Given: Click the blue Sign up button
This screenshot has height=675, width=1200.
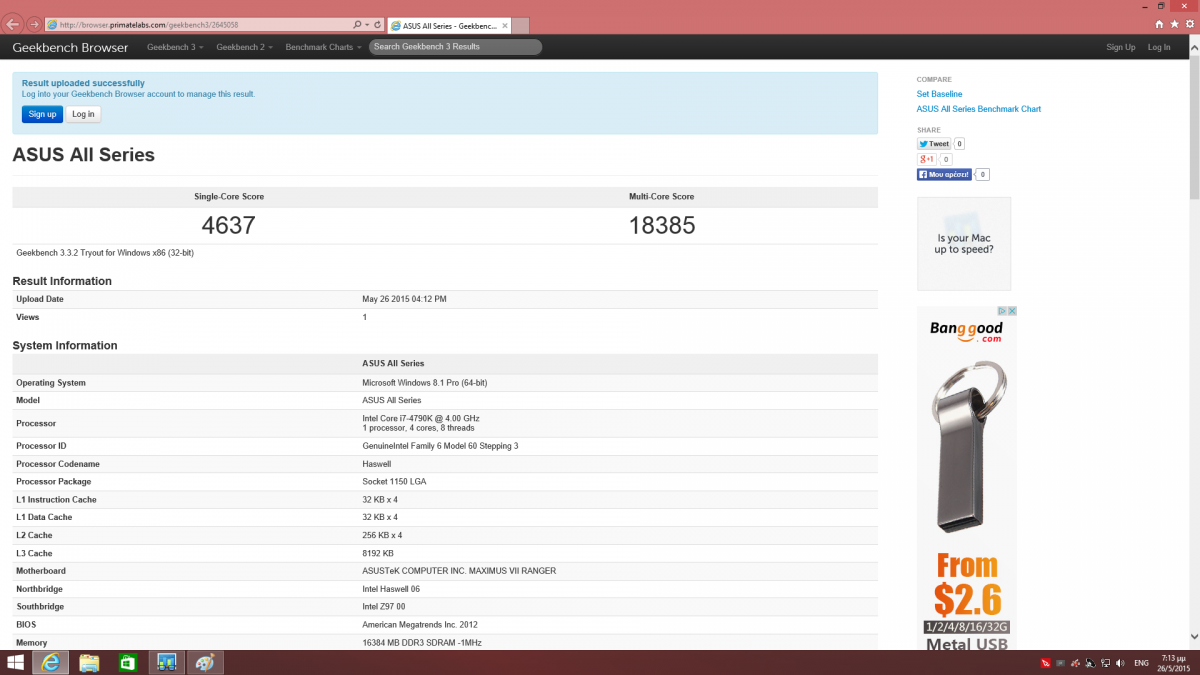Looking at the screenshot, I should [x=42, y=114].
